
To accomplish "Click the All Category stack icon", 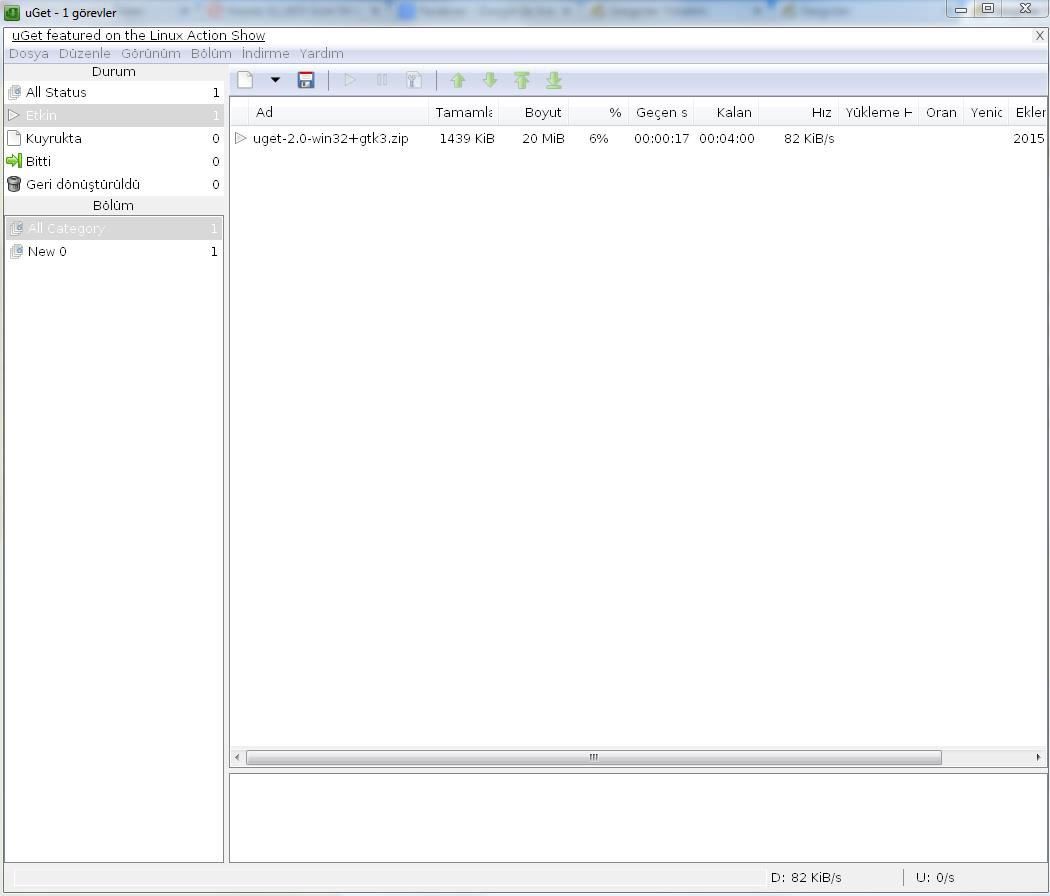I will click(x=17, y=228).
